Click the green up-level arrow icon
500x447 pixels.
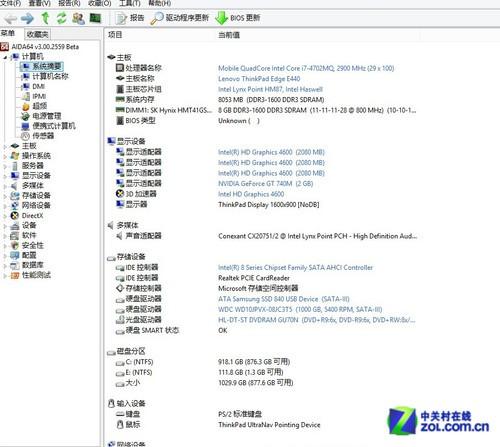pos(45,18)
